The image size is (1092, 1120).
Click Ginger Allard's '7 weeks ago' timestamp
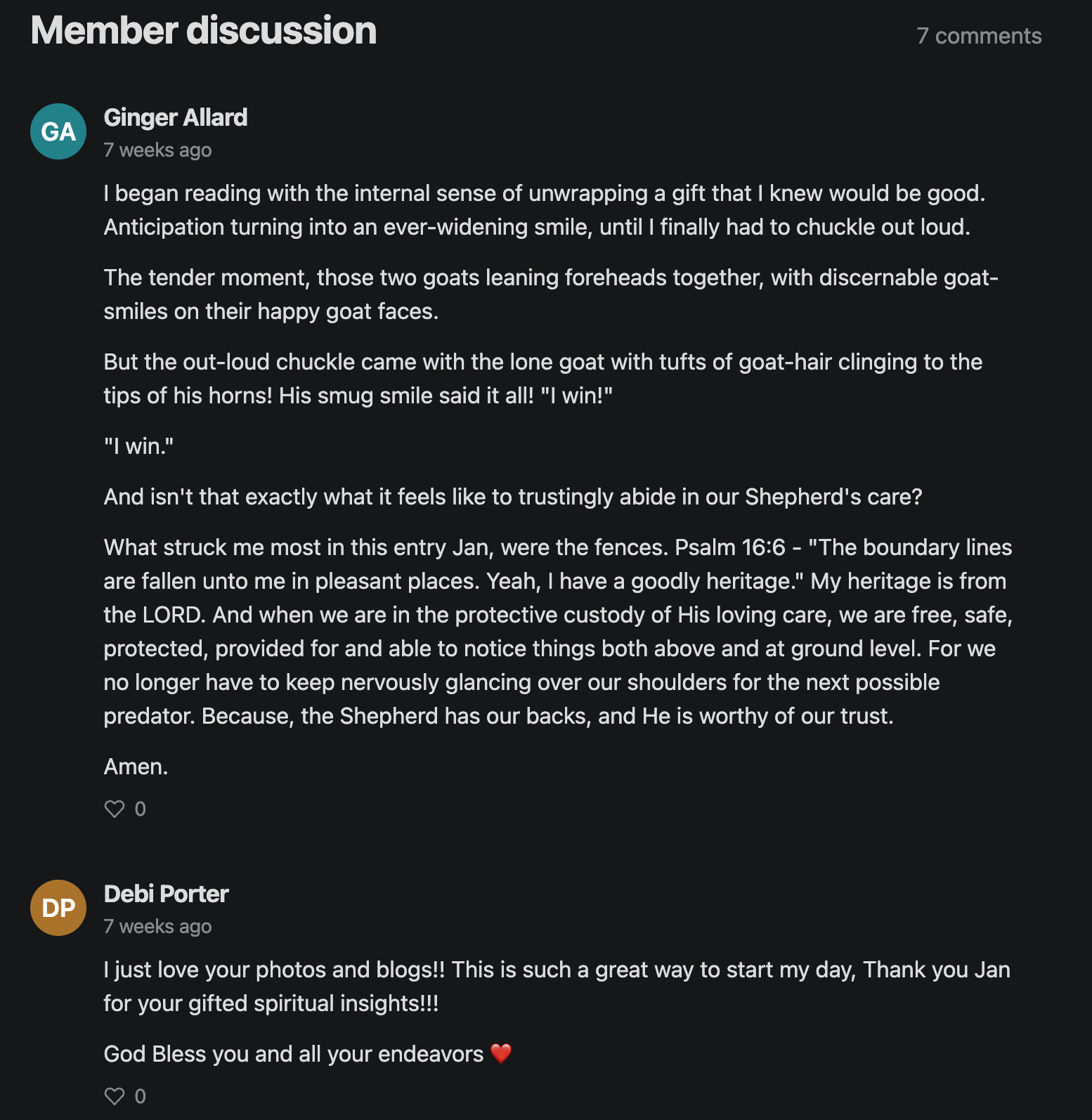(x=157, y=150)
